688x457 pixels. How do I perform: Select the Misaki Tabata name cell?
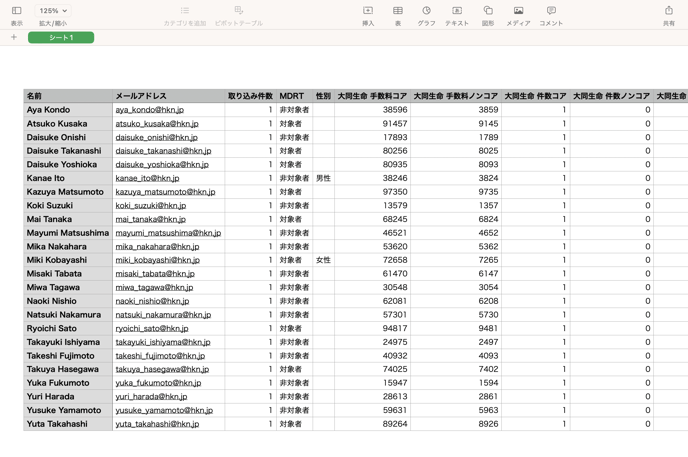click(68, 274)
